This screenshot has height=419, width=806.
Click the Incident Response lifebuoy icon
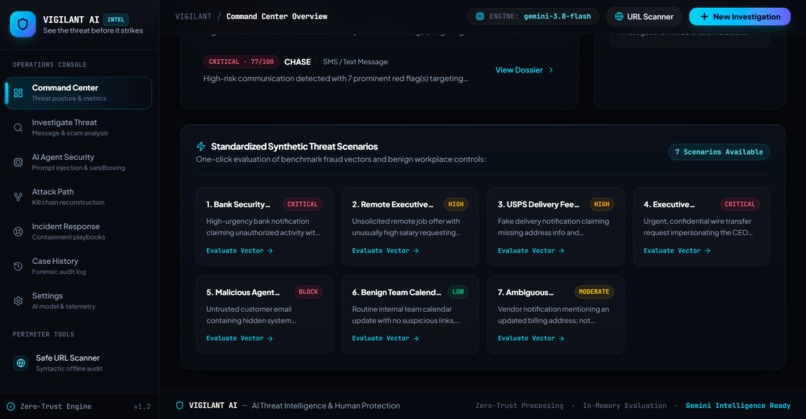point(18,232)
